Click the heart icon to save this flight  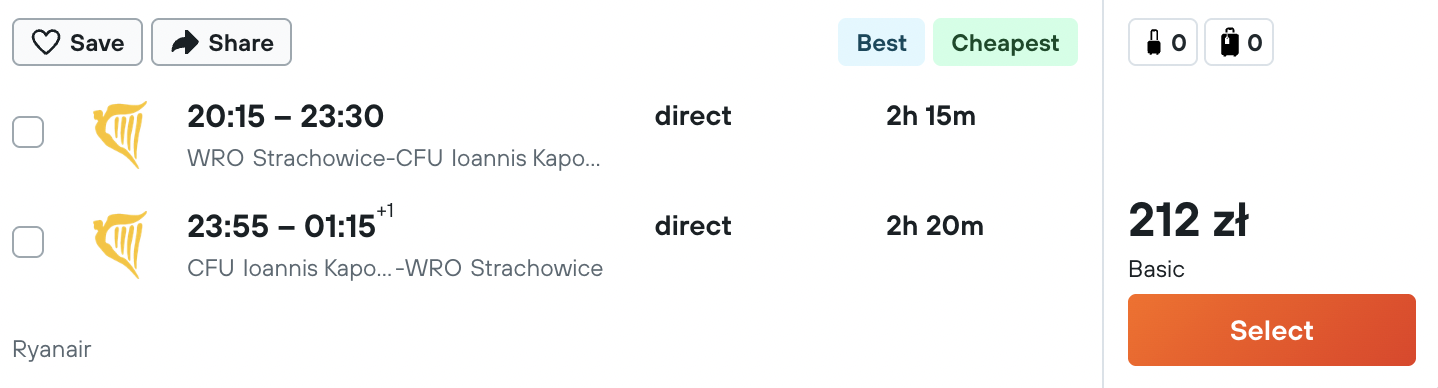[46, 43]
